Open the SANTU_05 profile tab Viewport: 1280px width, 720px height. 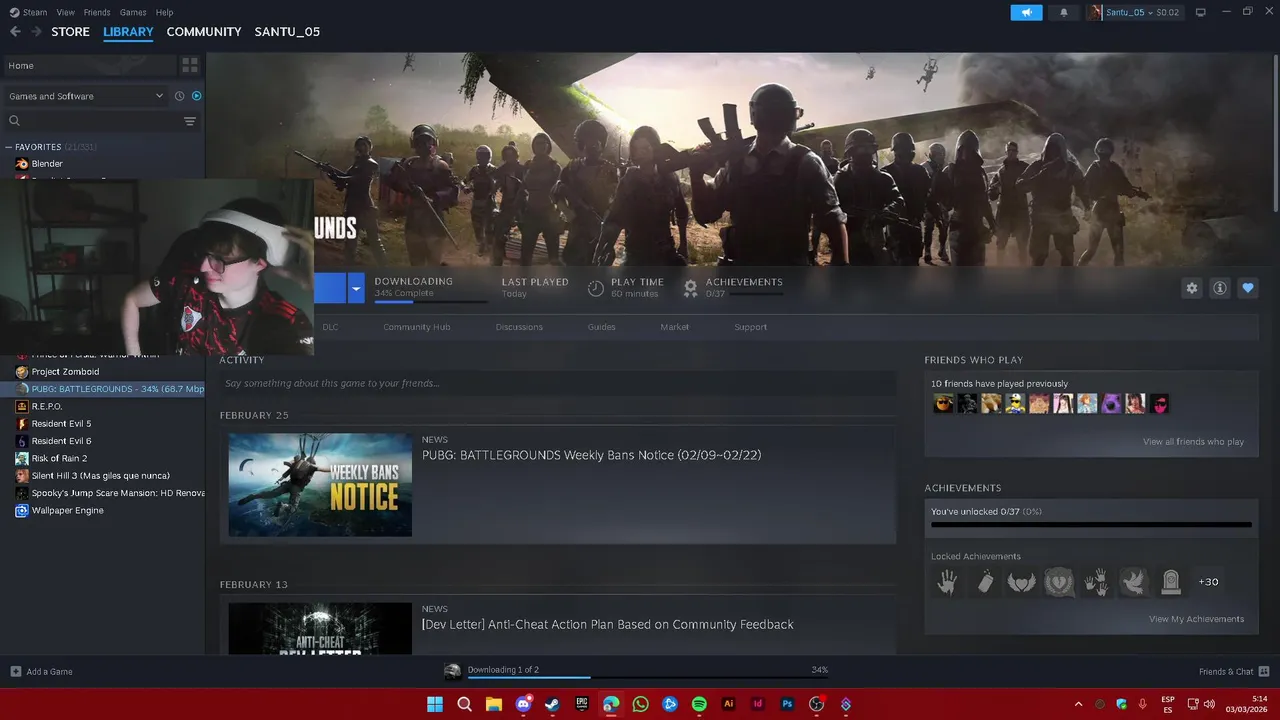pyautogui.click(x=287, y=32)
